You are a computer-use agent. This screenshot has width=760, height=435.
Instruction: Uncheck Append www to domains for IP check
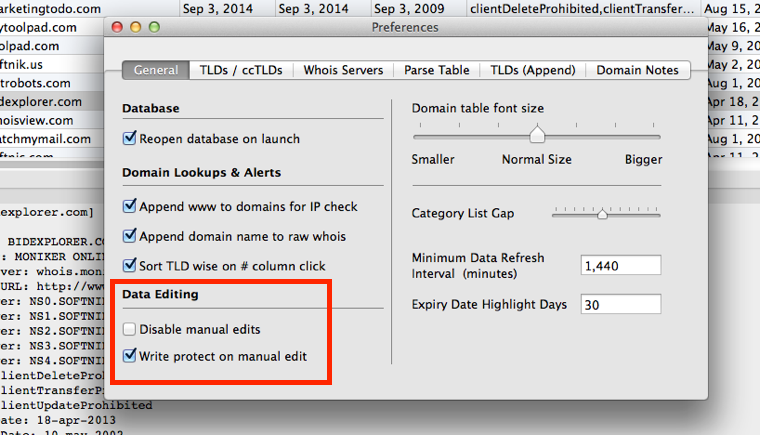click(129, 206)
